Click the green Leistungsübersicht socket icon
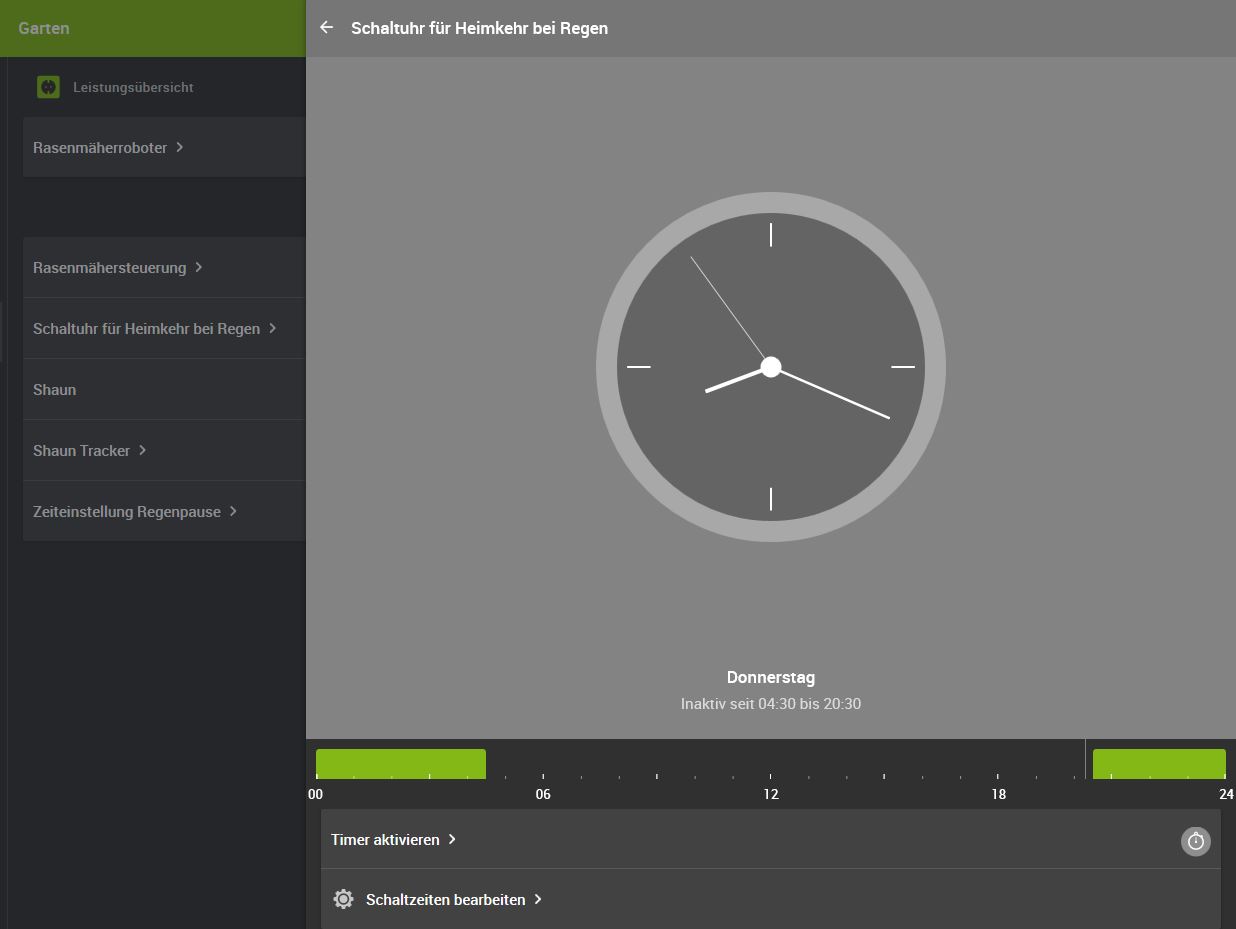This screenshot has height=929, width=1236. click(x=48, y=87)
